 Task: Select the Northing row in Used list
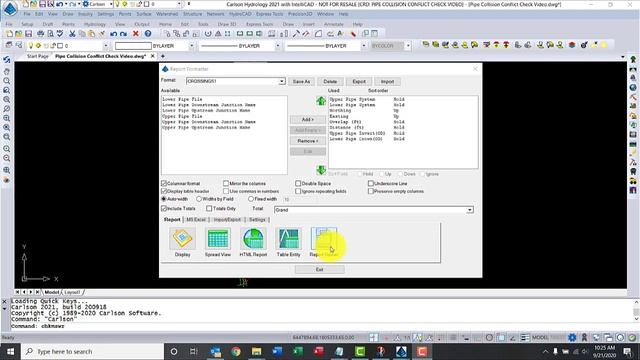point(340,111)
